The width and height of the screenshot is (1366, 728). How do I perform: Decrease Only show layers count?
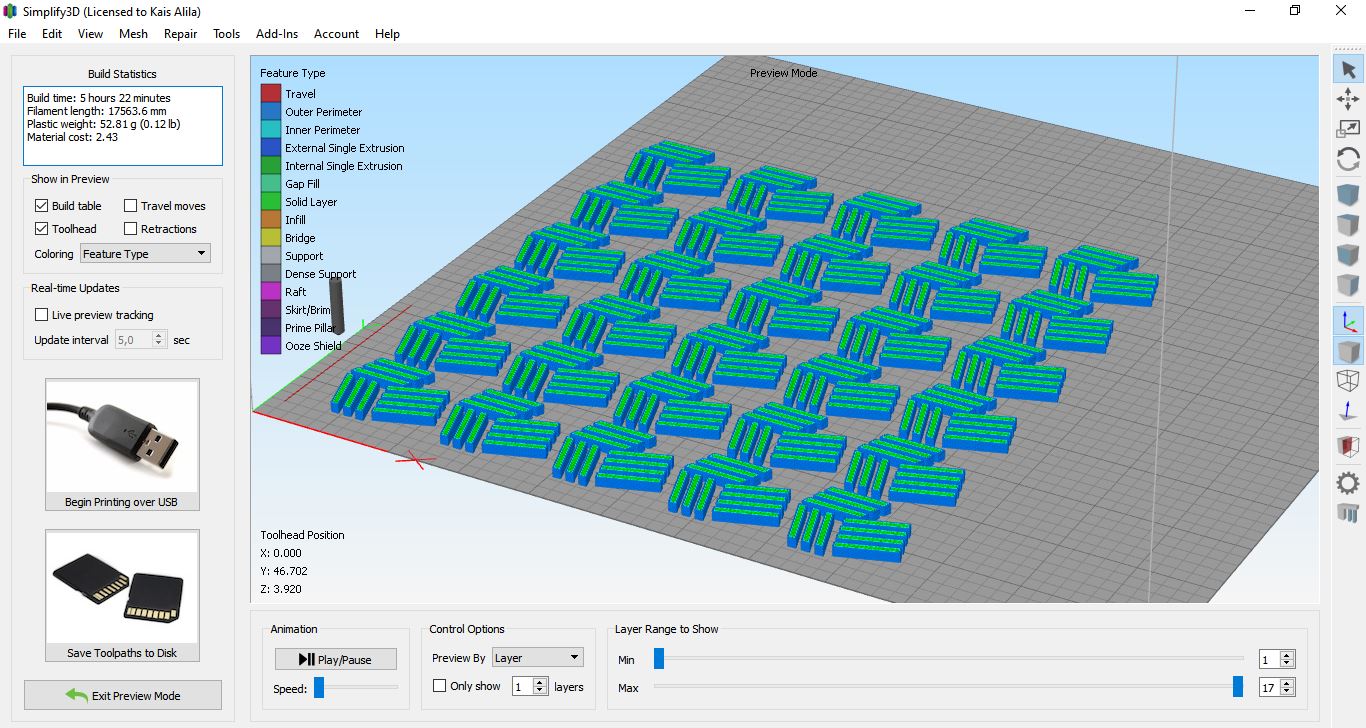(x=541, y=691)
